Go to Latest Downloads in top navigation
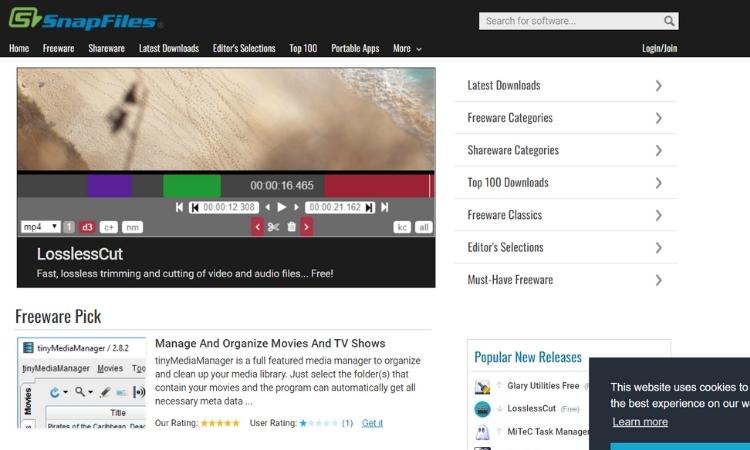This screenshot has height=450, width=750. (x=169, y=48)
